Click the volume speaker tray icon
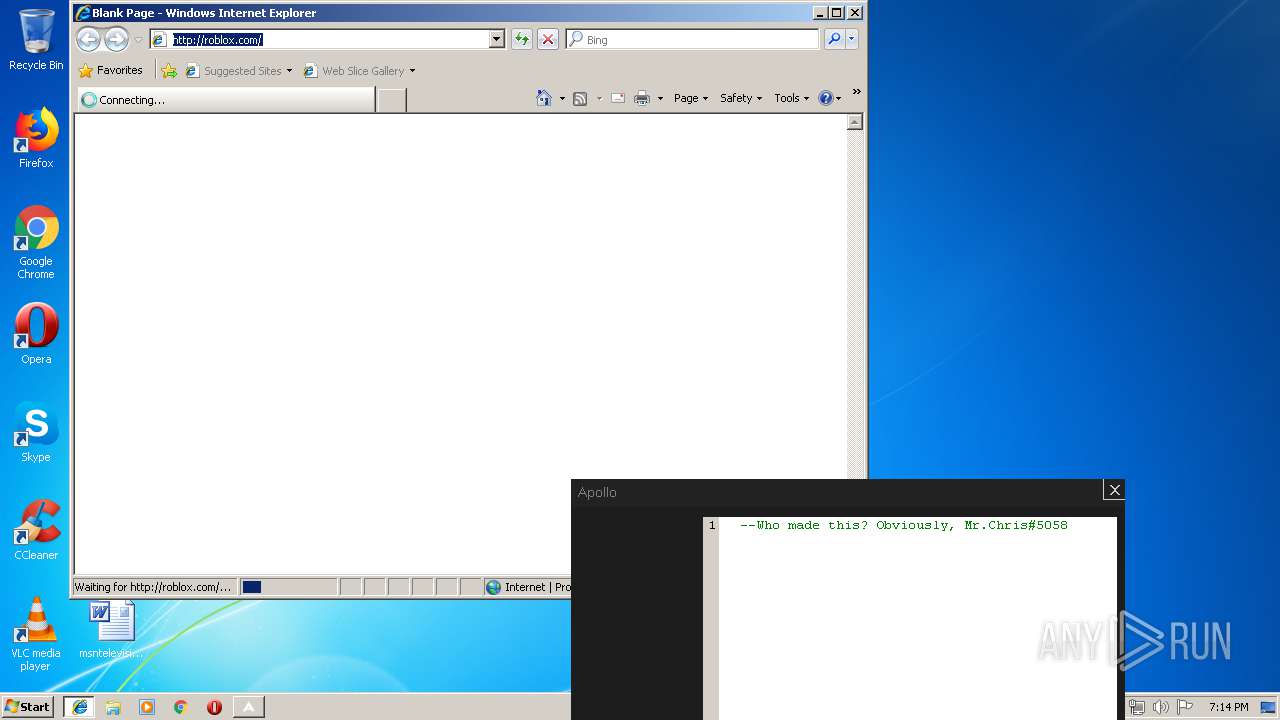 click(x=1160, y=707)
